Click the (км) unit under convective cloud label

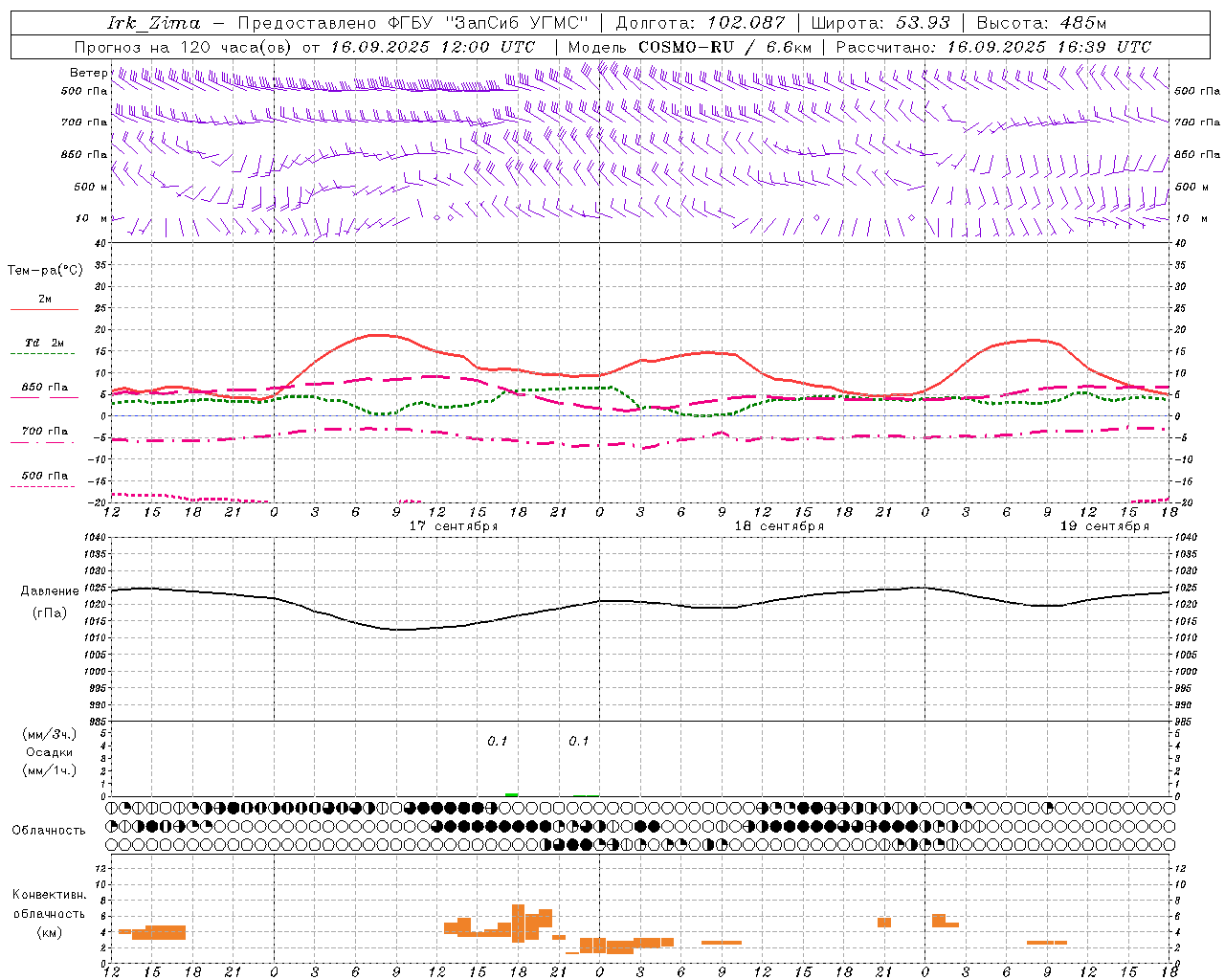(50, 932)
